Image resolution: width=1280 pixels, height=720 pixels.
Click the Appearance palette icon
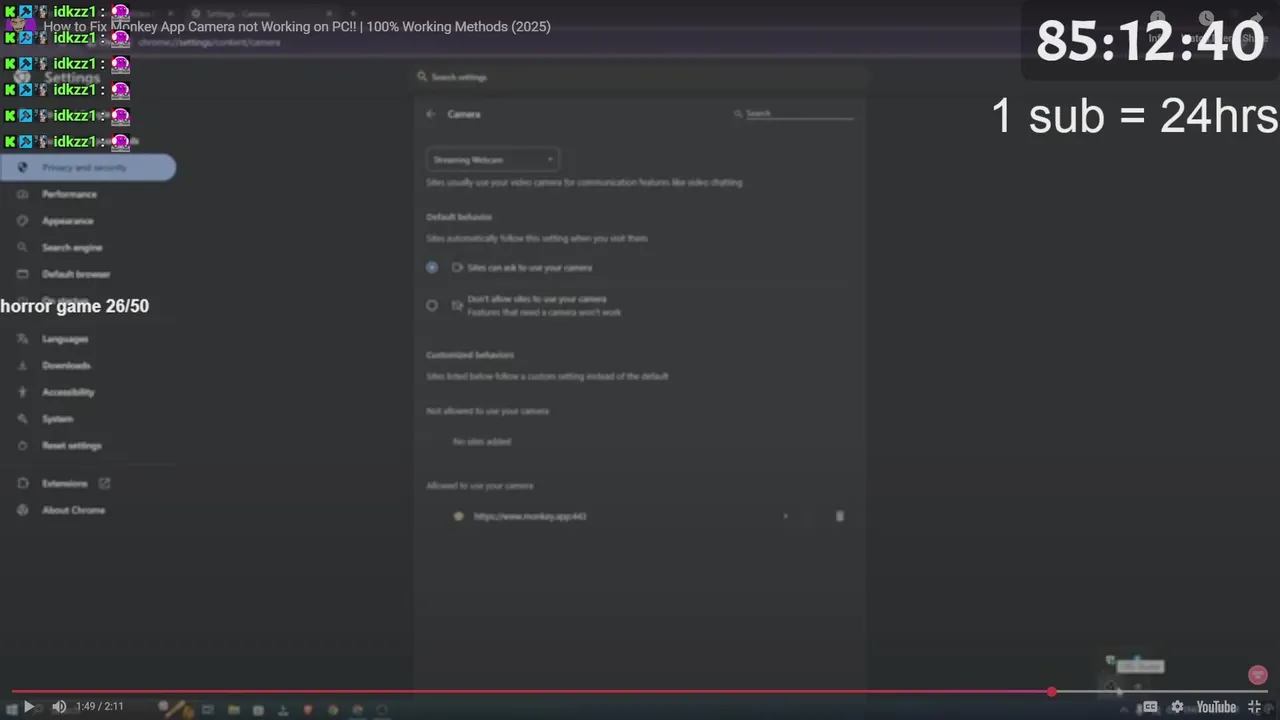[x=23, y=221]
